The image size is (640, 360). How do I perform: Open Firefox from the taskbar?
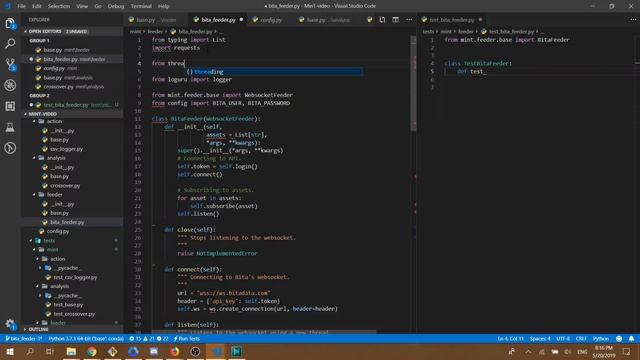tap(175, 351)
